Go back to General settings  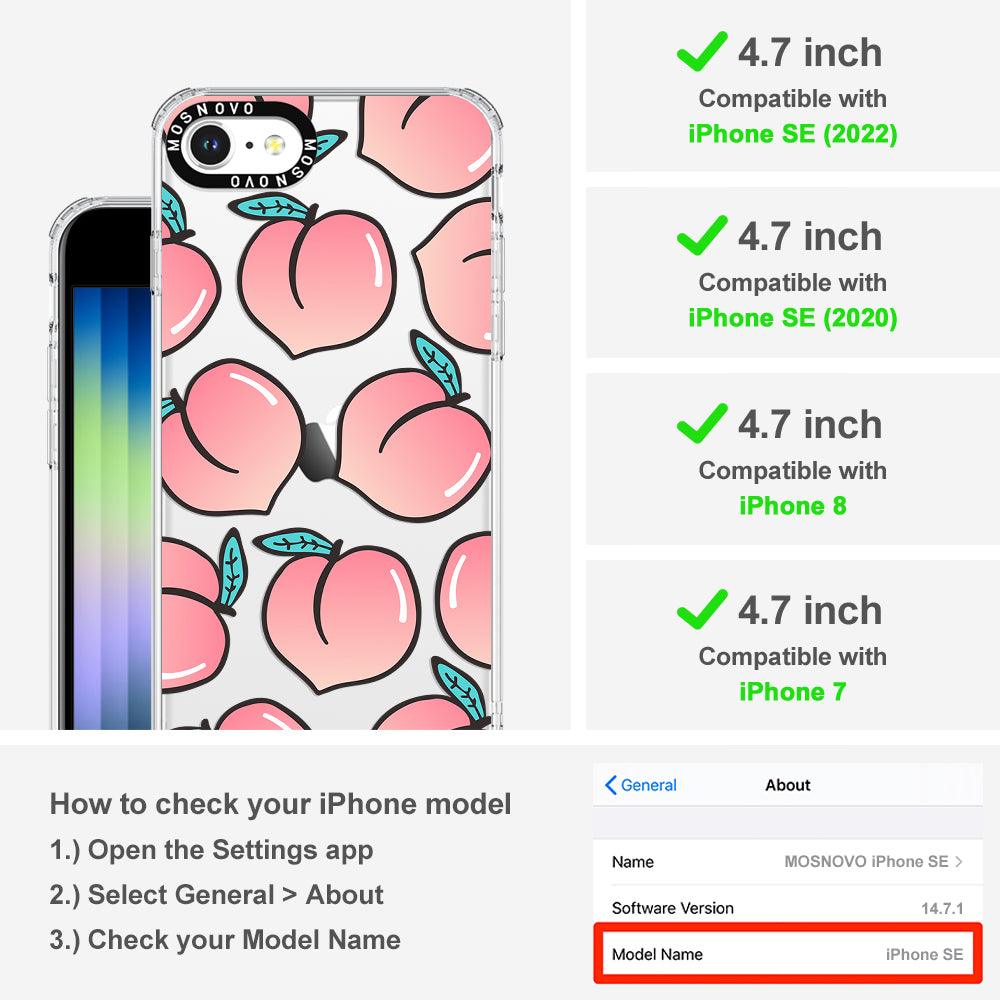point(641,785)
